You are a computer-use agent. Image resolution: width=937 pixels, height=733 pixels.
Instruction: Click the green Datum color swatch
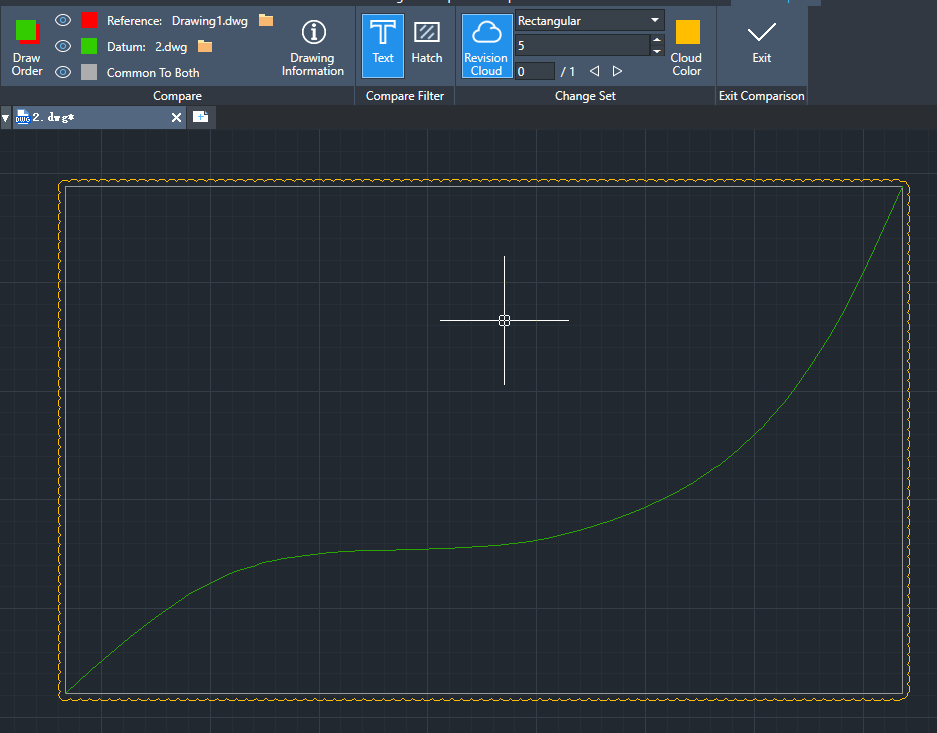[x=89, y=46]
